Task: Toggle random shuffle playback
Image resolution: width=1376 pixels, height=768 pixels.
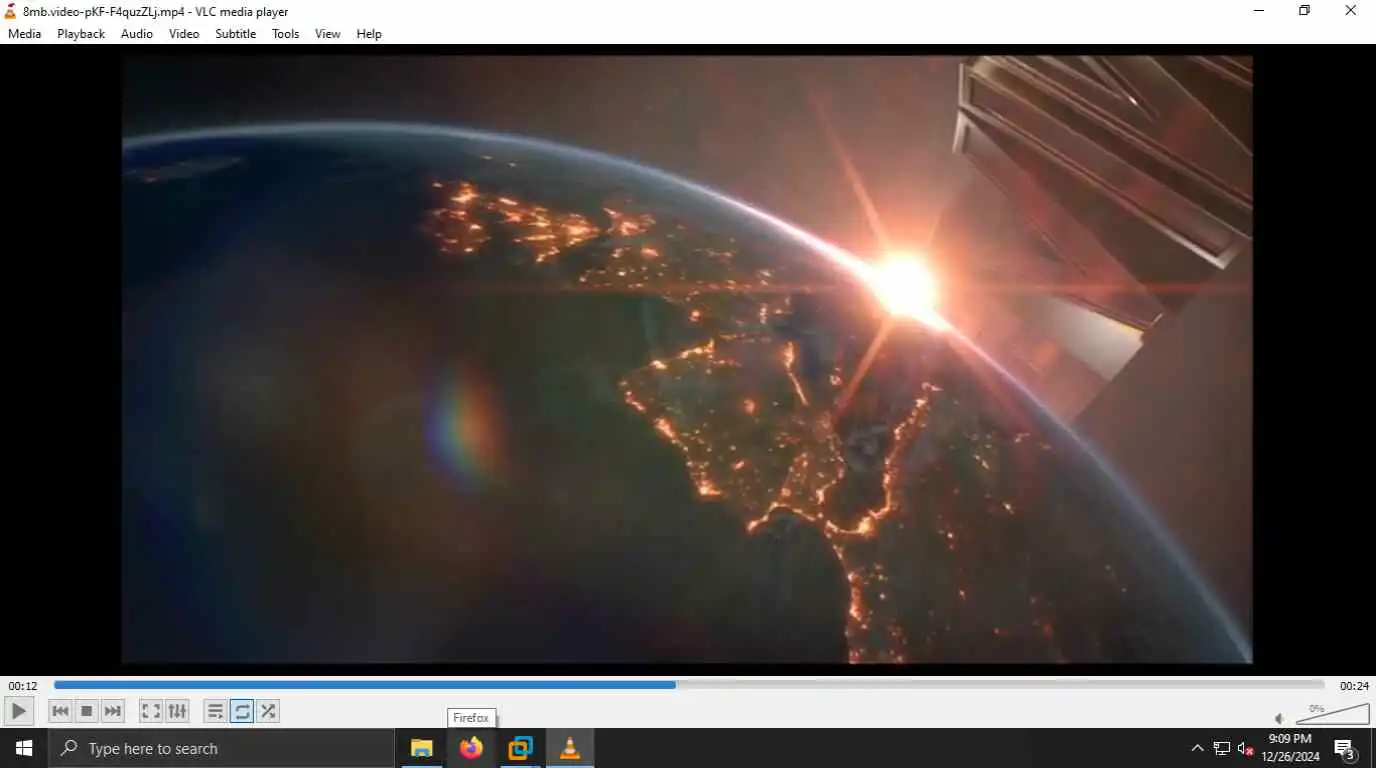Action: point(268,711)
